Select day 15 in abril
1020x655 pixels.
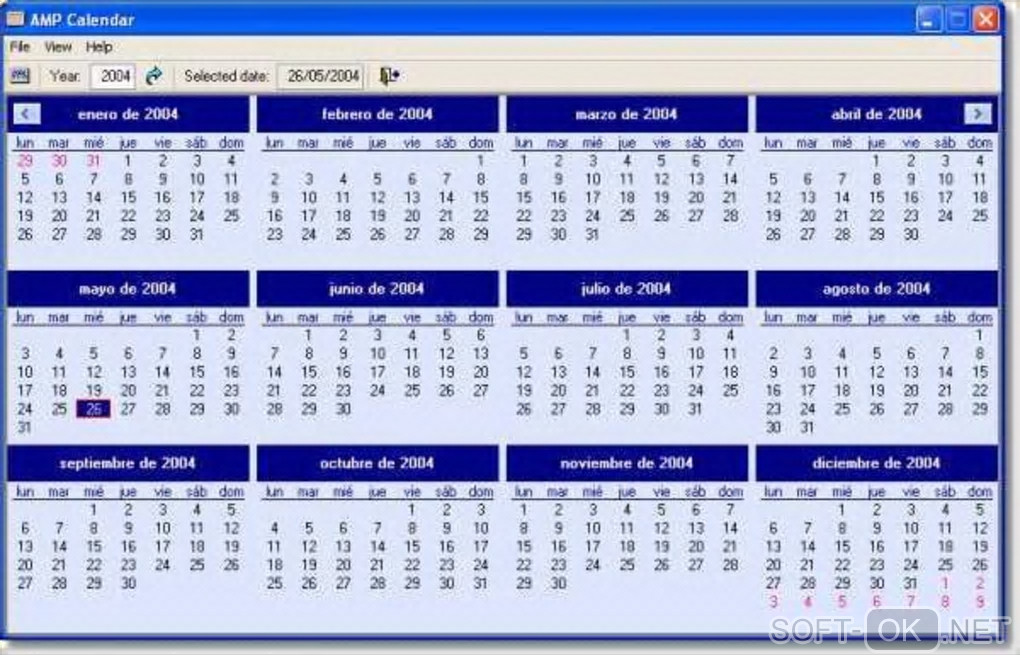[x=876, y=197]
